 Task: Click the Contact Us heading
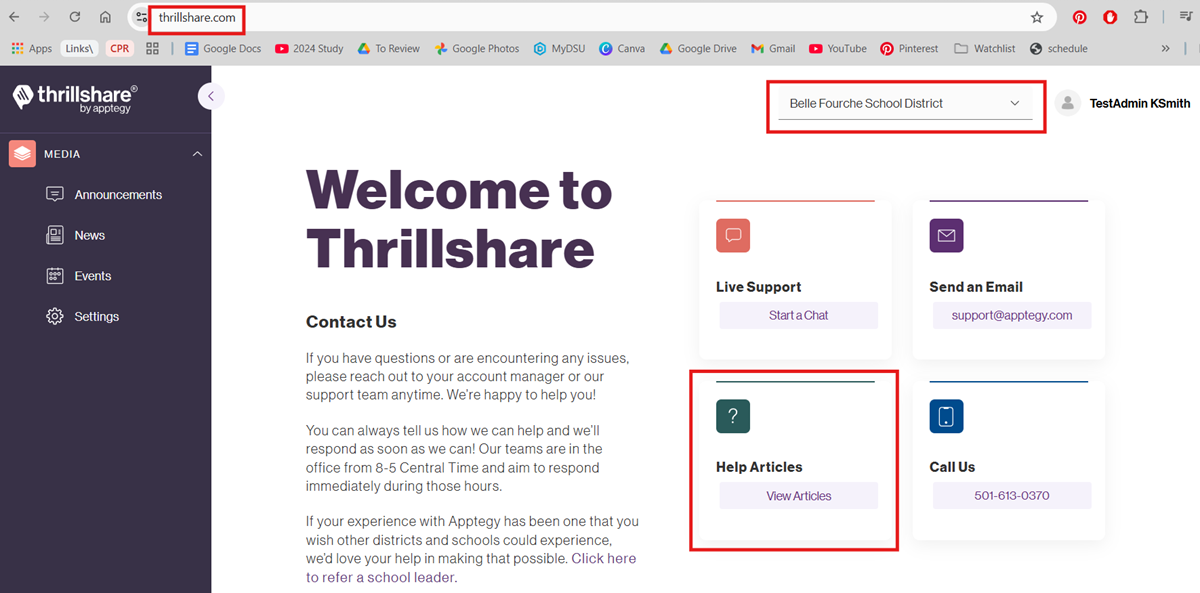351,322
